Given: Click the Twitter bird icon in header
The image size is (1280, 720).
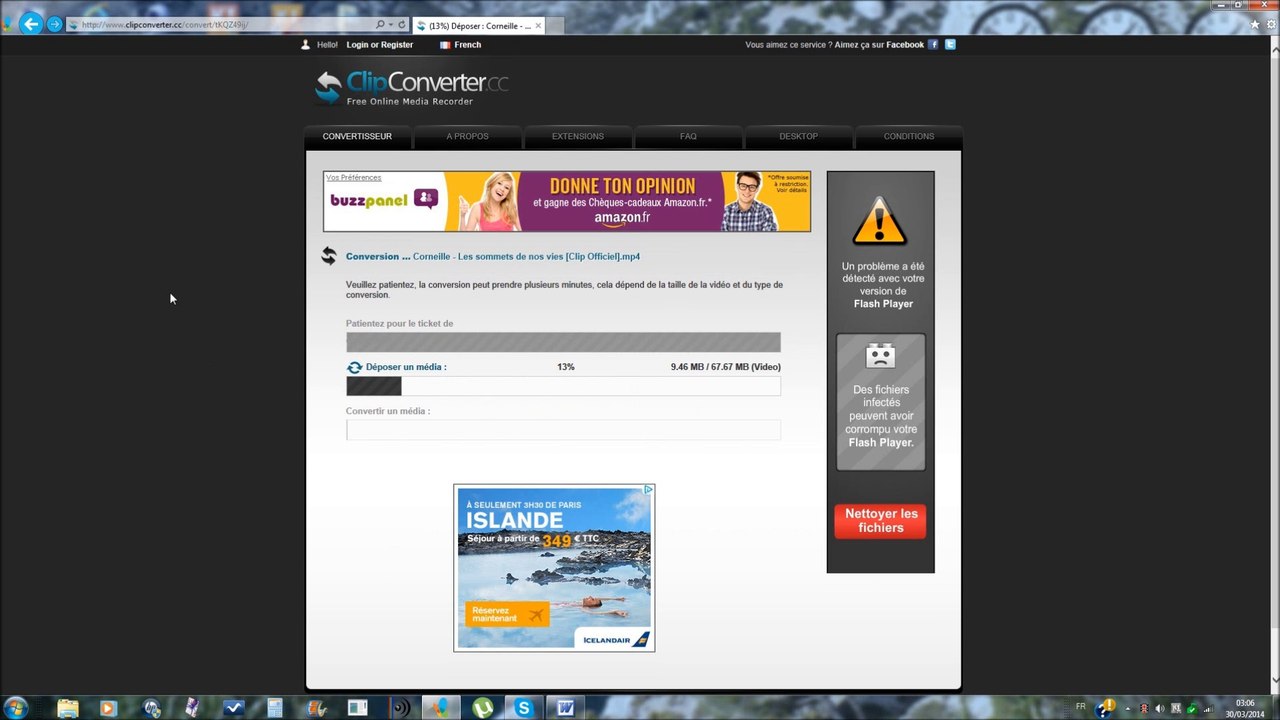Looking at the screenshot, I should pos(950,44).
